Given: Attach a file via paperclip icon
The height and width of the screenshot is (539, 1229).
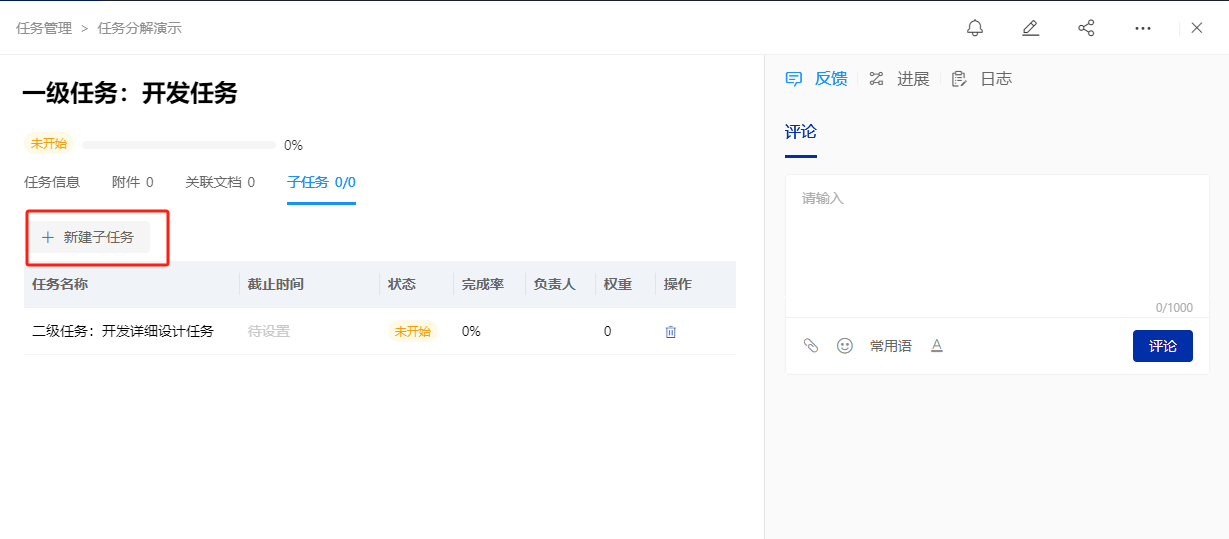Looking at the screenshot, I should coord(811,345).
